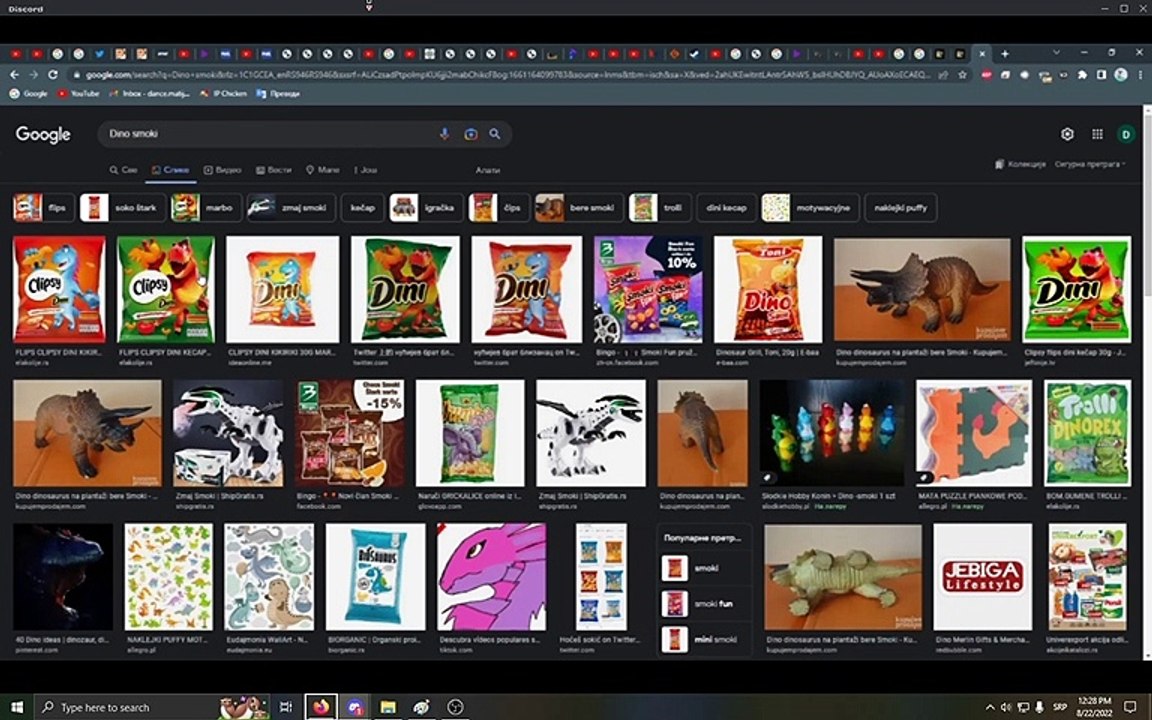Filter by the 'soko štark' chip
Viewport: 1152px width, 720px height.
[121, 208]
